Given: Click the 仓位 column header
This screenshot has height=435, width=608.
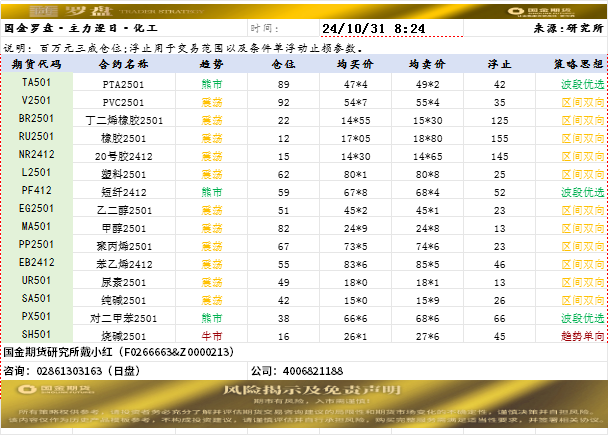Looking at the screenshot, I should click(x=283, y=64).
